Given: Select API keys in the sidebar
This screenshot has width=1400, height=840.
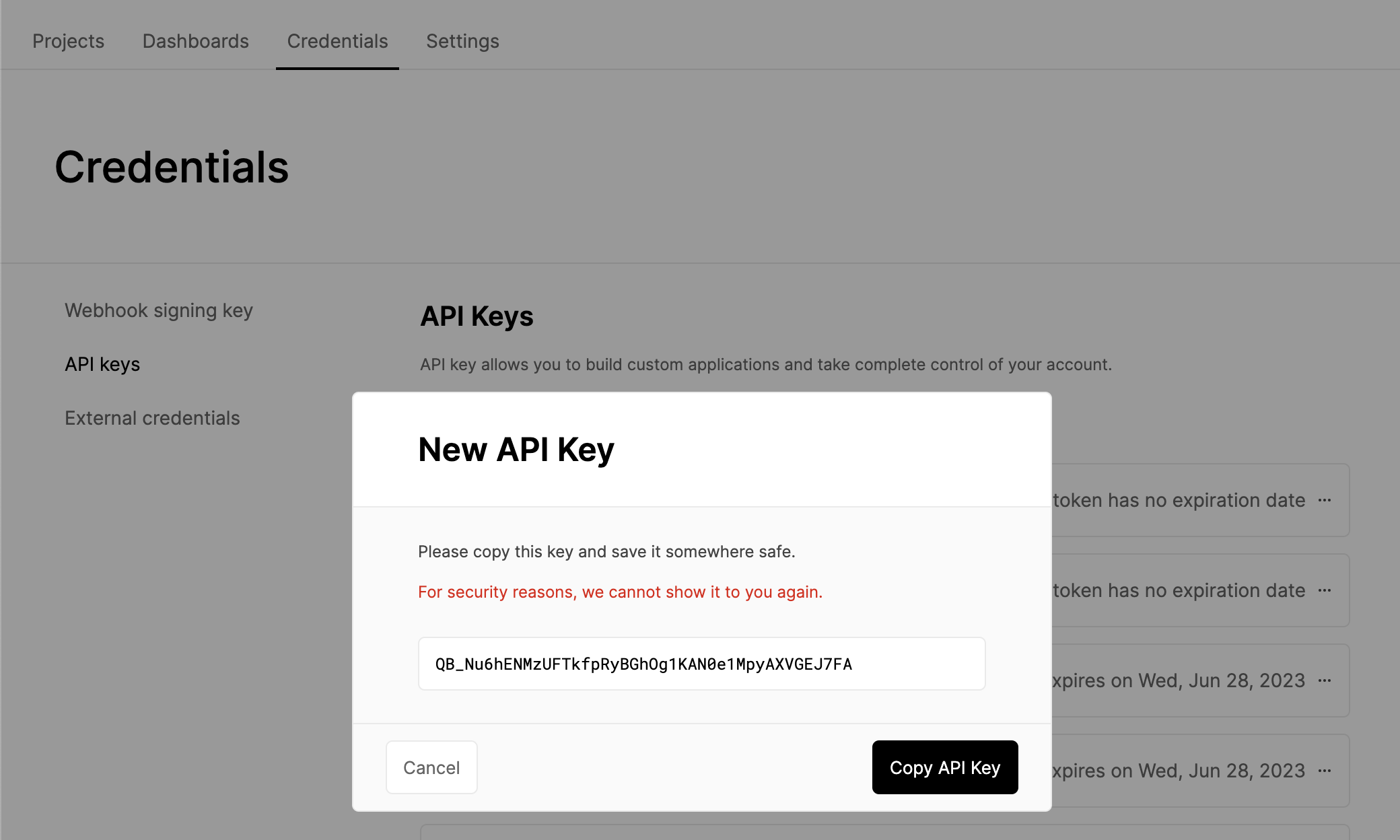Looking at the screenshot, I should (x=102, y=364).
